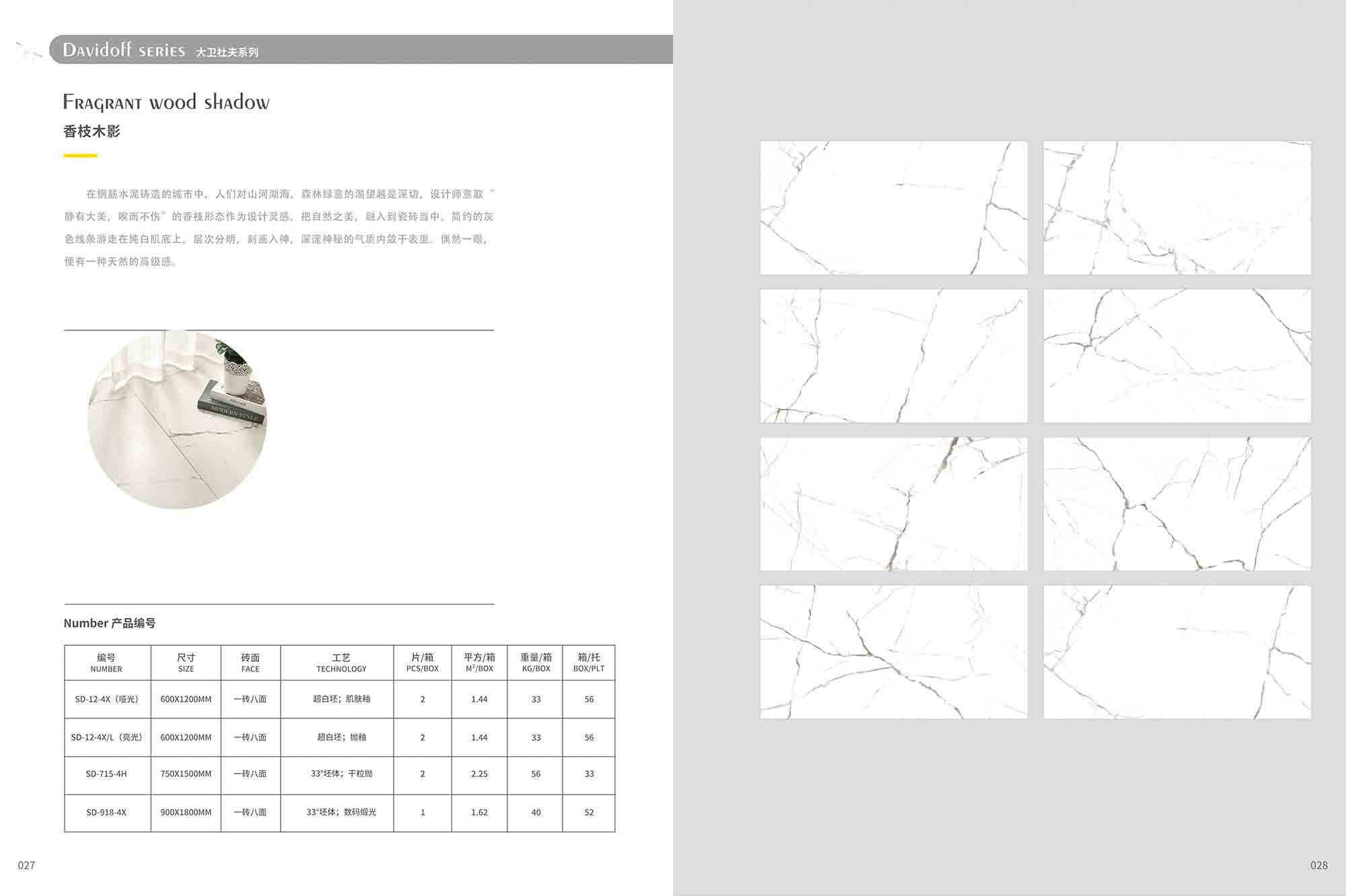Click the "750X1500MM" size cell

(186, 774)
